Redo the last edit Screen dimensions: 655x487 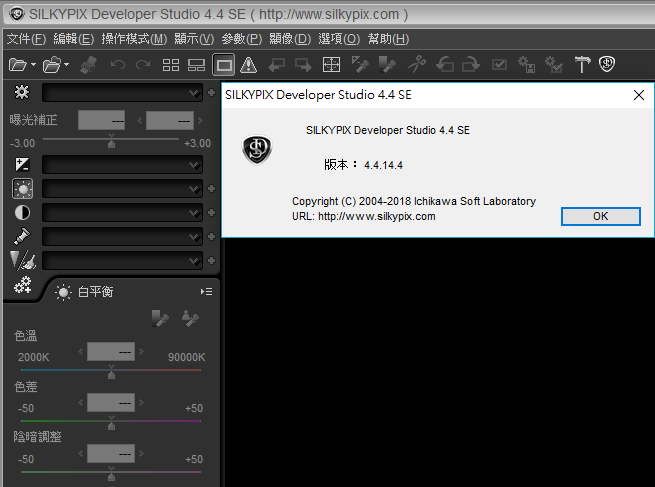click(143, 65)
